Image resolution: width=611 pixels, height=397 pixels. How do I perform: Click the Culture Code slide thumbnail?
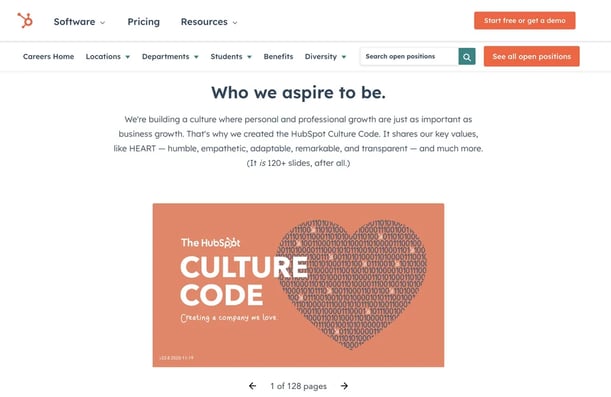[x=298, y=285]
